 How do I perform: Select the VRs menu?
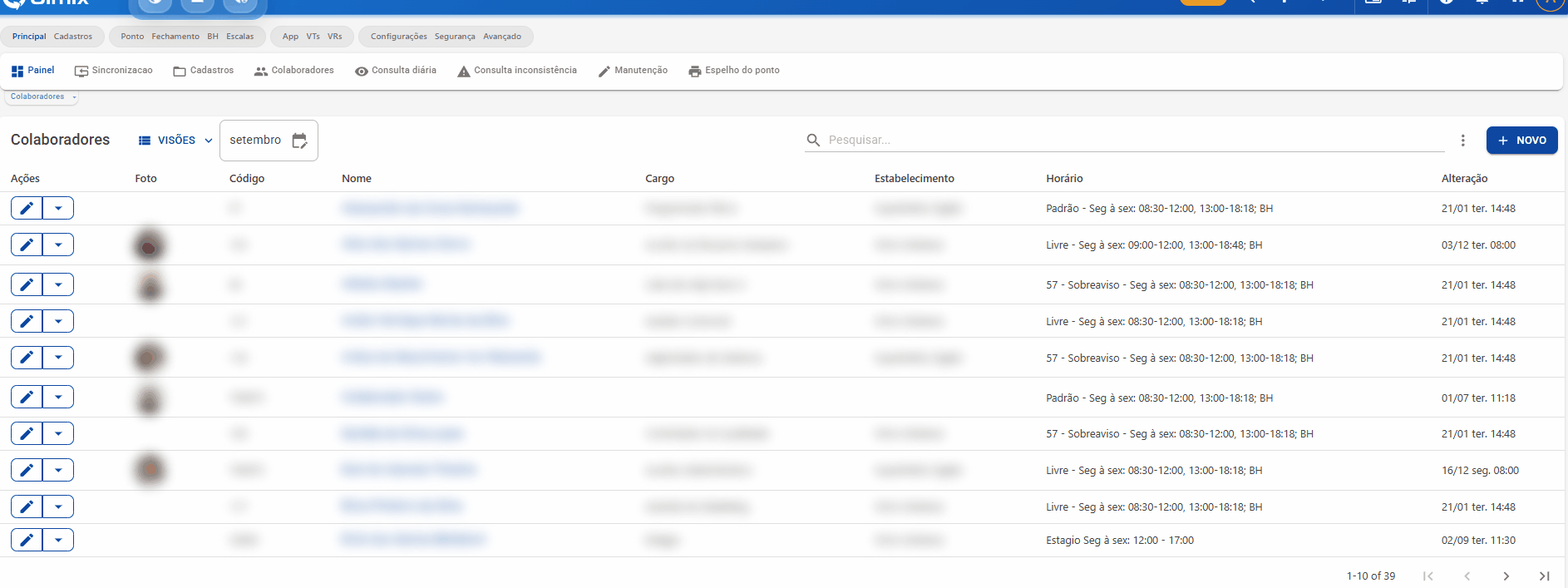(x=335, y=37)
